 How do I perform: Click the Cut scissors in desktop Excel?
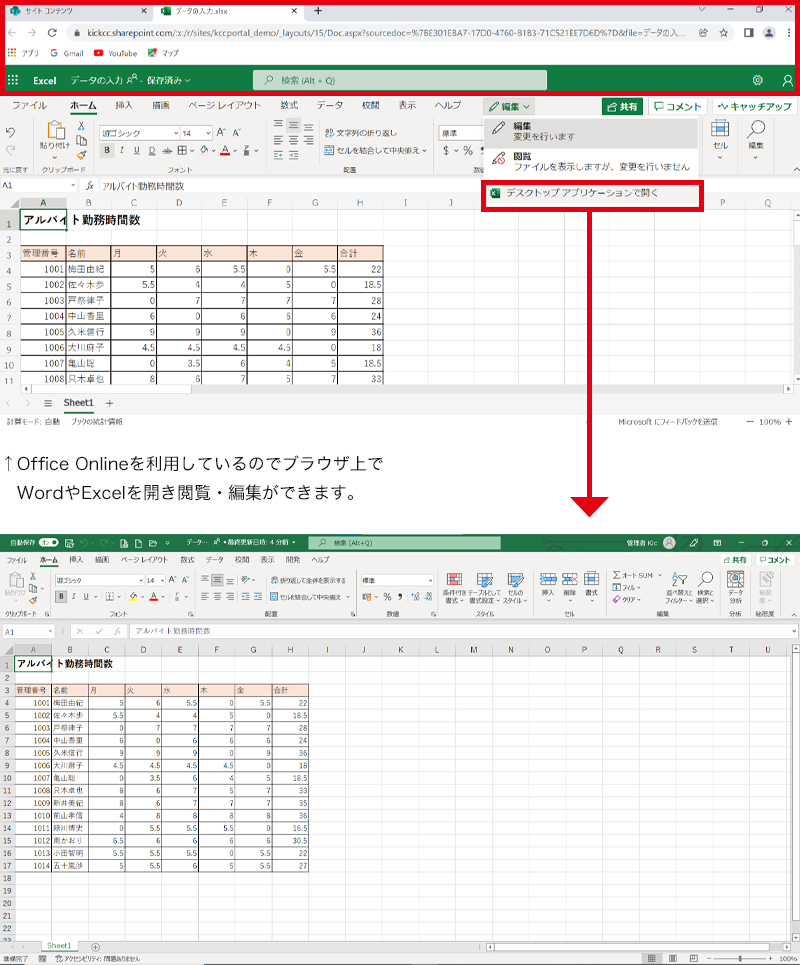[33, 576]
